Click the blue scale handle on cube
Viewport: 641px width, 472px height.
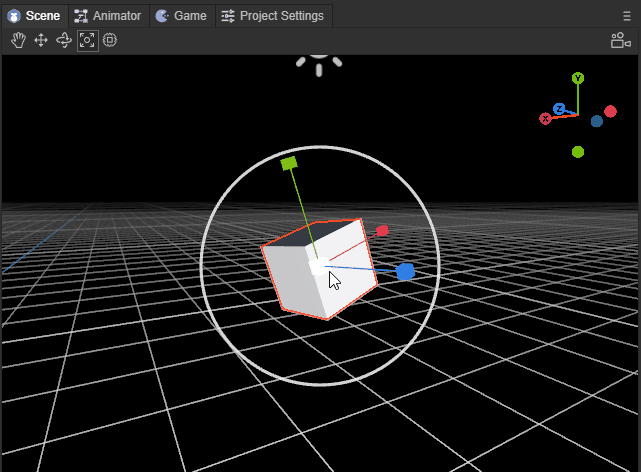pyautogui.click(x=405, y=271)
